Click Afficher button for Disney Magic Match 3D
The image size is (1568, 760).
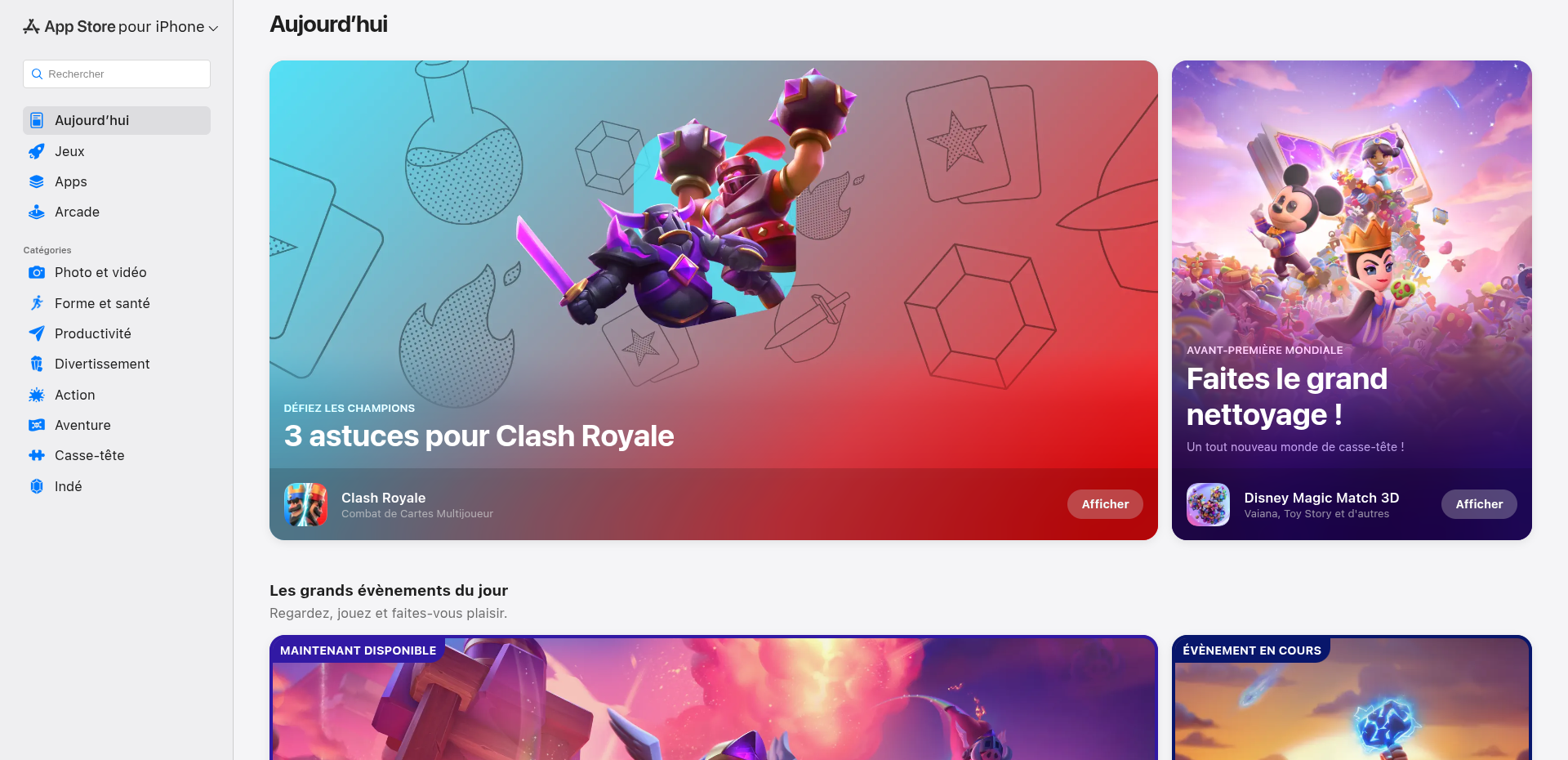coord(1479,504)
